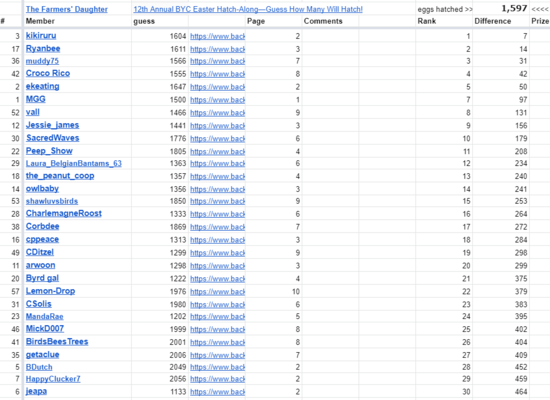Screen dimensions: 550x400
Task: Open Laura_BelgianBantams_63 member link
Action: pyautogui.click(x=74, y=164)
